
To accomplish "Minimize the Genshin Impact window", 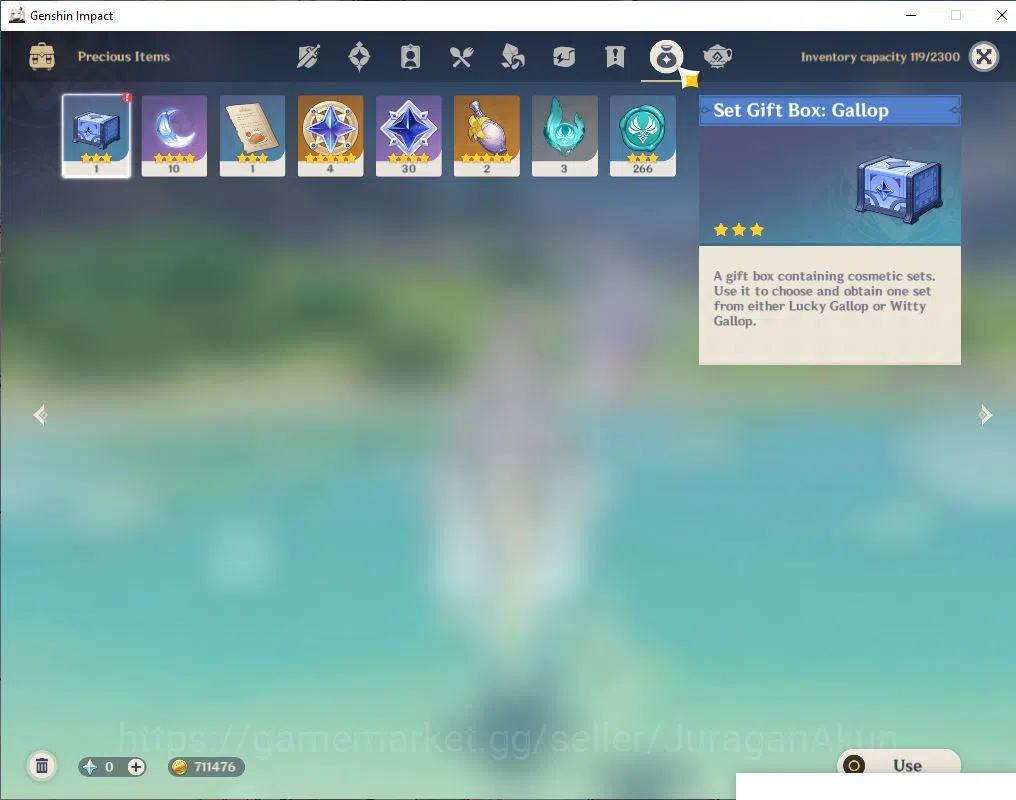I will click(x=910, y=15).
